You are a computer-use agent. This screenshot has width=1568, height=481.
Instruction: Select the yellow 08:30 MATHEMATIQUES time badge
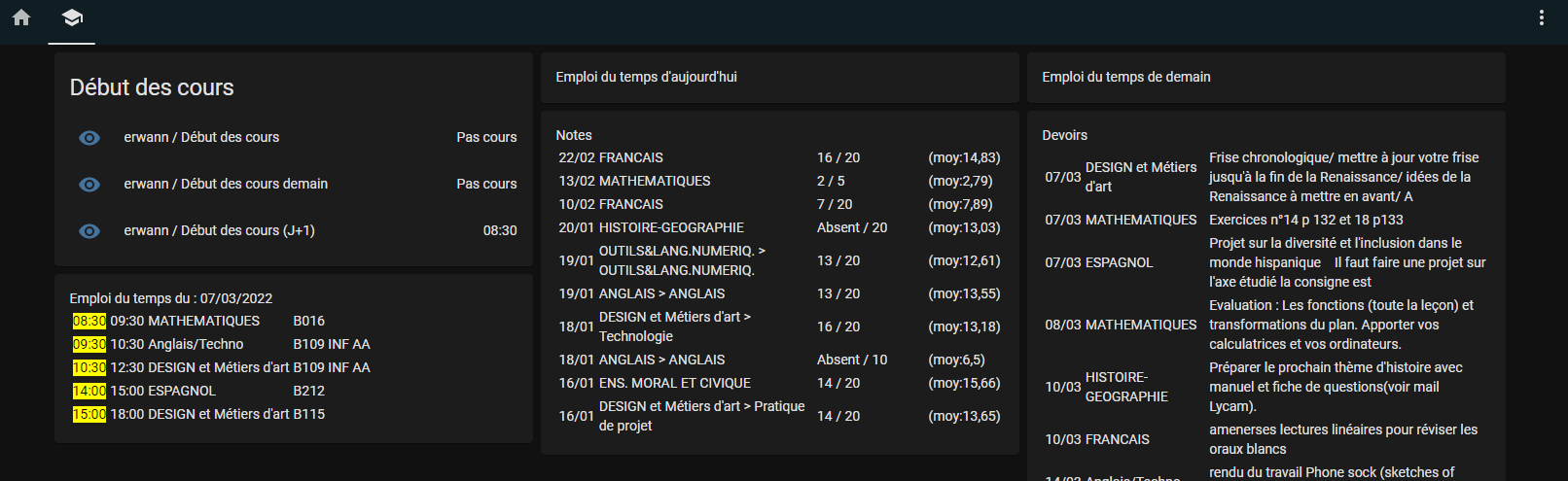pyautogui.click(x=89, y=321)
